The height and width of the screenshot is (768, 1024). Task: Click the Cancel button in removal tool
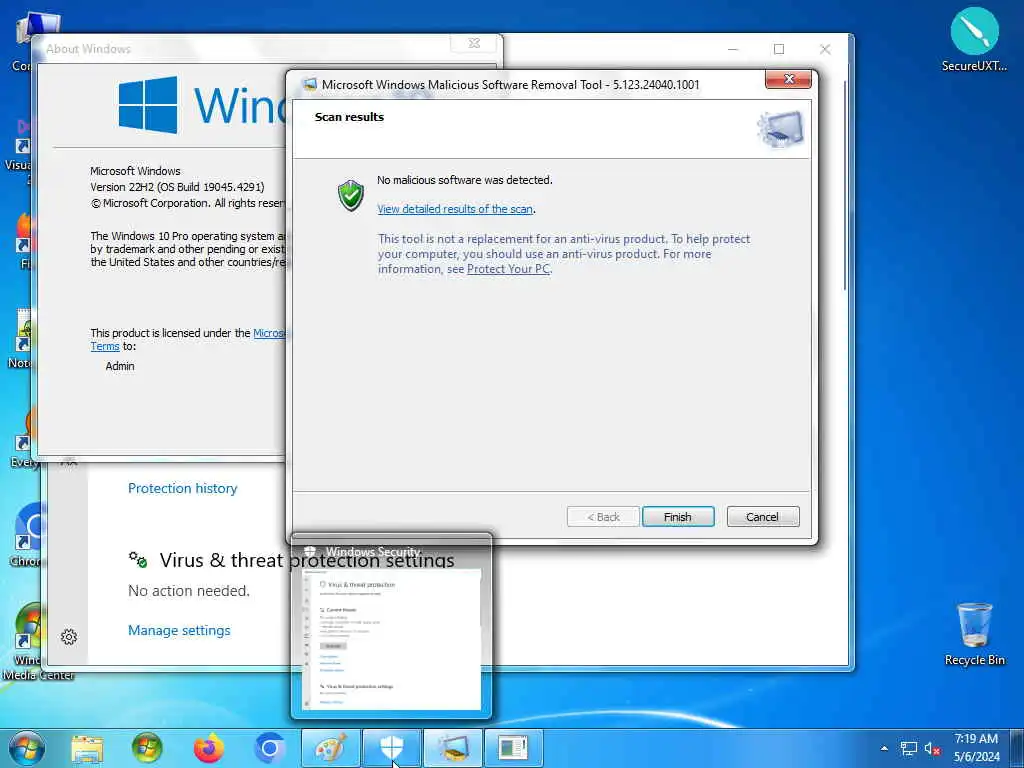point(762,517)
